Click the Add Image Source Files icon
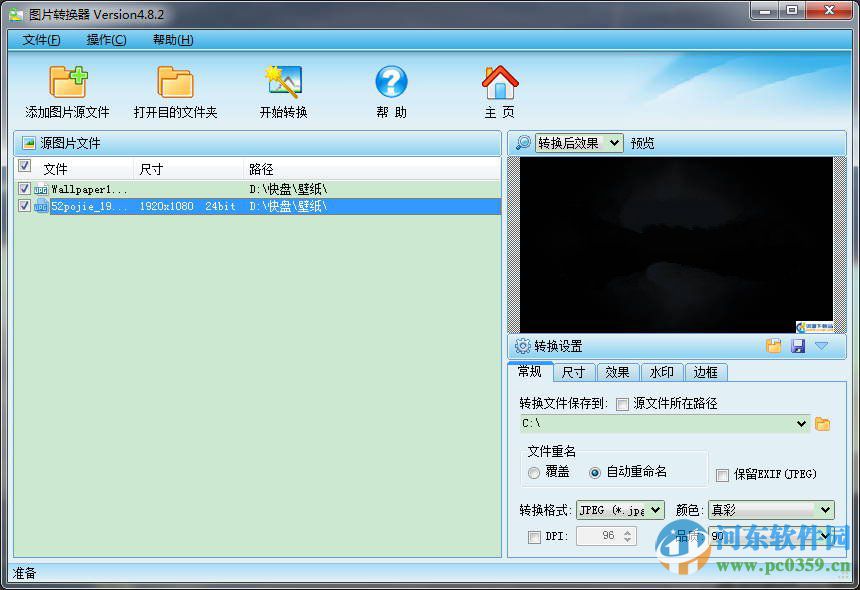This screenshot has height=590, width=860. coord(68,82)
